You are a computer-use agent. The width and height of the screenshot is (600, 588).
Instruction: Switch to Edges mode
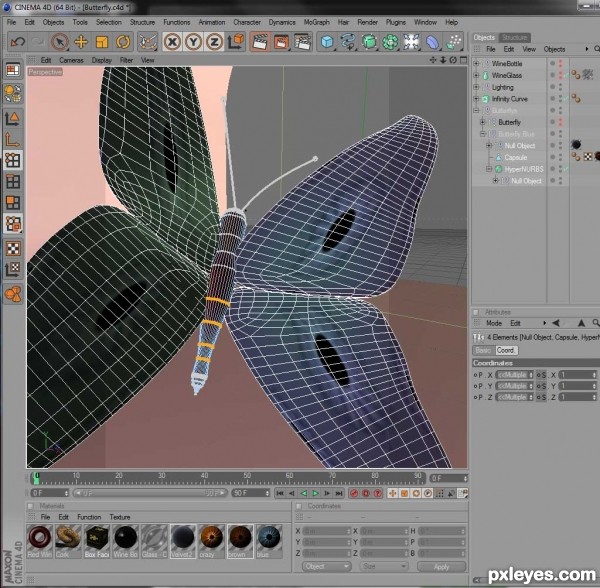point(13,181)
